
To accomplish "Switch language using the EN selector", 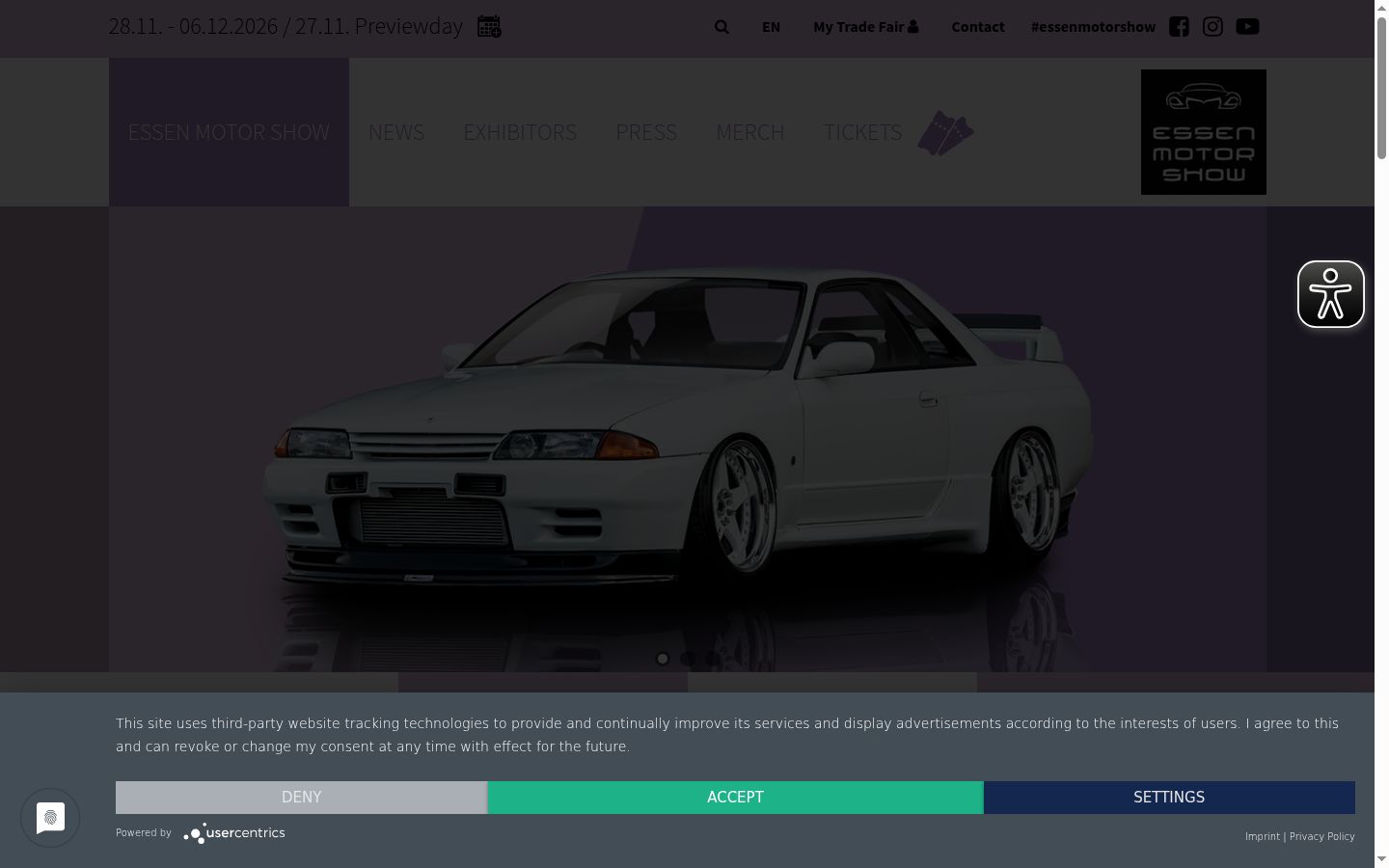I will pos(771,27).
